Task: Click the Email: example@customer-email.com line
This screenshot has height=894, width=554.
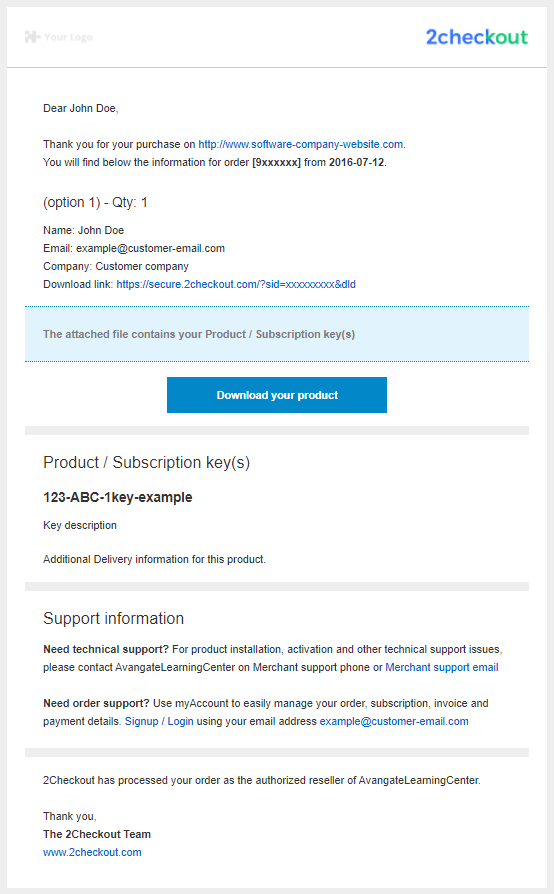Action: 134,249
